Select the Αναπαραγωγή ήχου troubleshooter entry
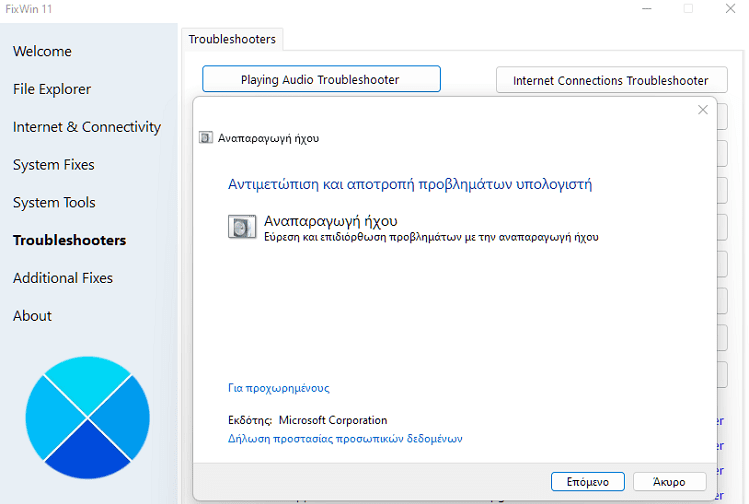Image resolution: width=749 pixels, height=504 pixels. 413,228
